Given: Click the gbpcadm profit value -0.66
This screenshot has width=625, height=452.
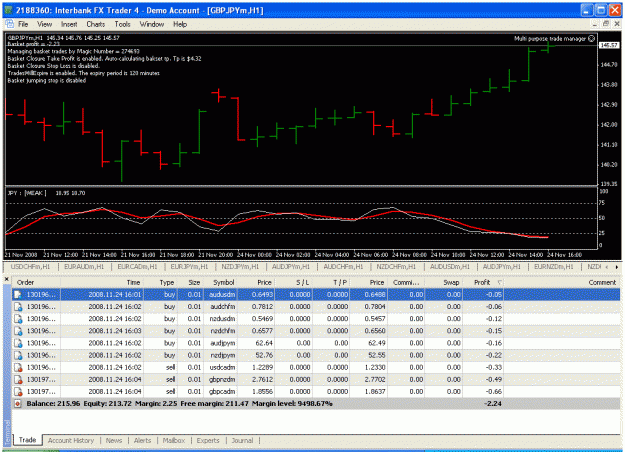Looking at the screenshot, I should pos(493,391).
